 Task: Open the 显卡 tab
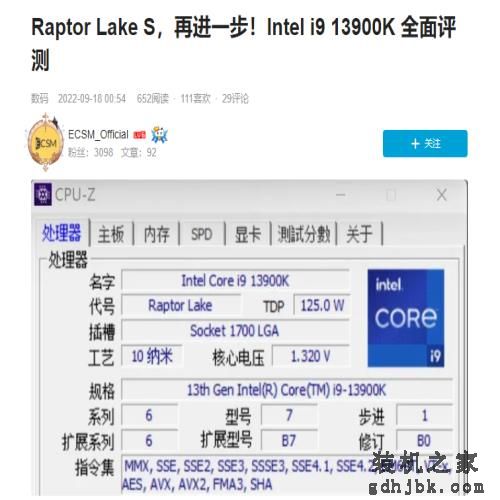248,234
